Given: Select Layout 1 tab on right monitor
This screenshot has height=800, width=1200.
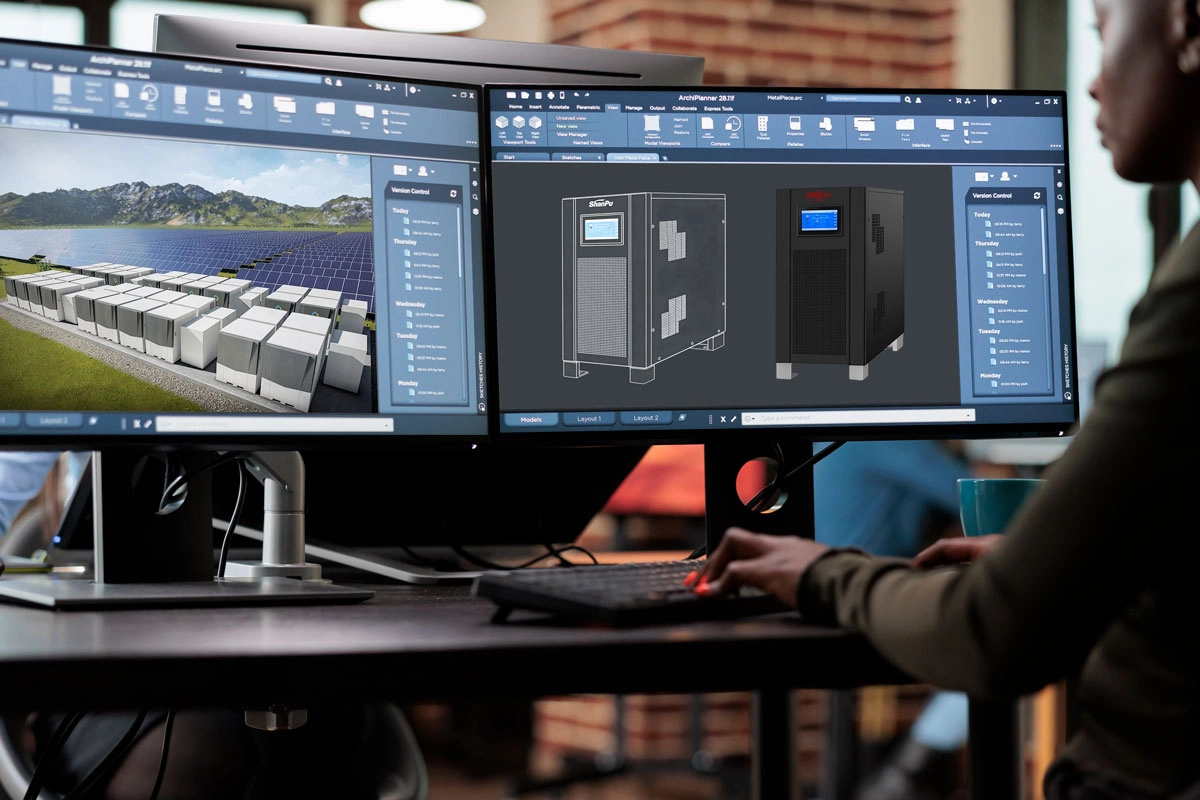Looking at the screenshot, I should tap(589, 418).
